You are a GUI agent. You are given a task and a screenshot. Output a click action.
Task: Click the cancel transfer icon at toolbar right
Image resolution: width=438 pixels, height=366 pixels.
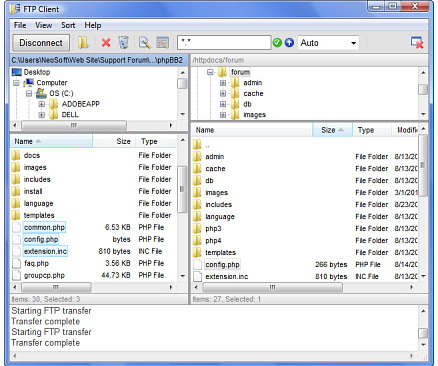click(417, 43)
